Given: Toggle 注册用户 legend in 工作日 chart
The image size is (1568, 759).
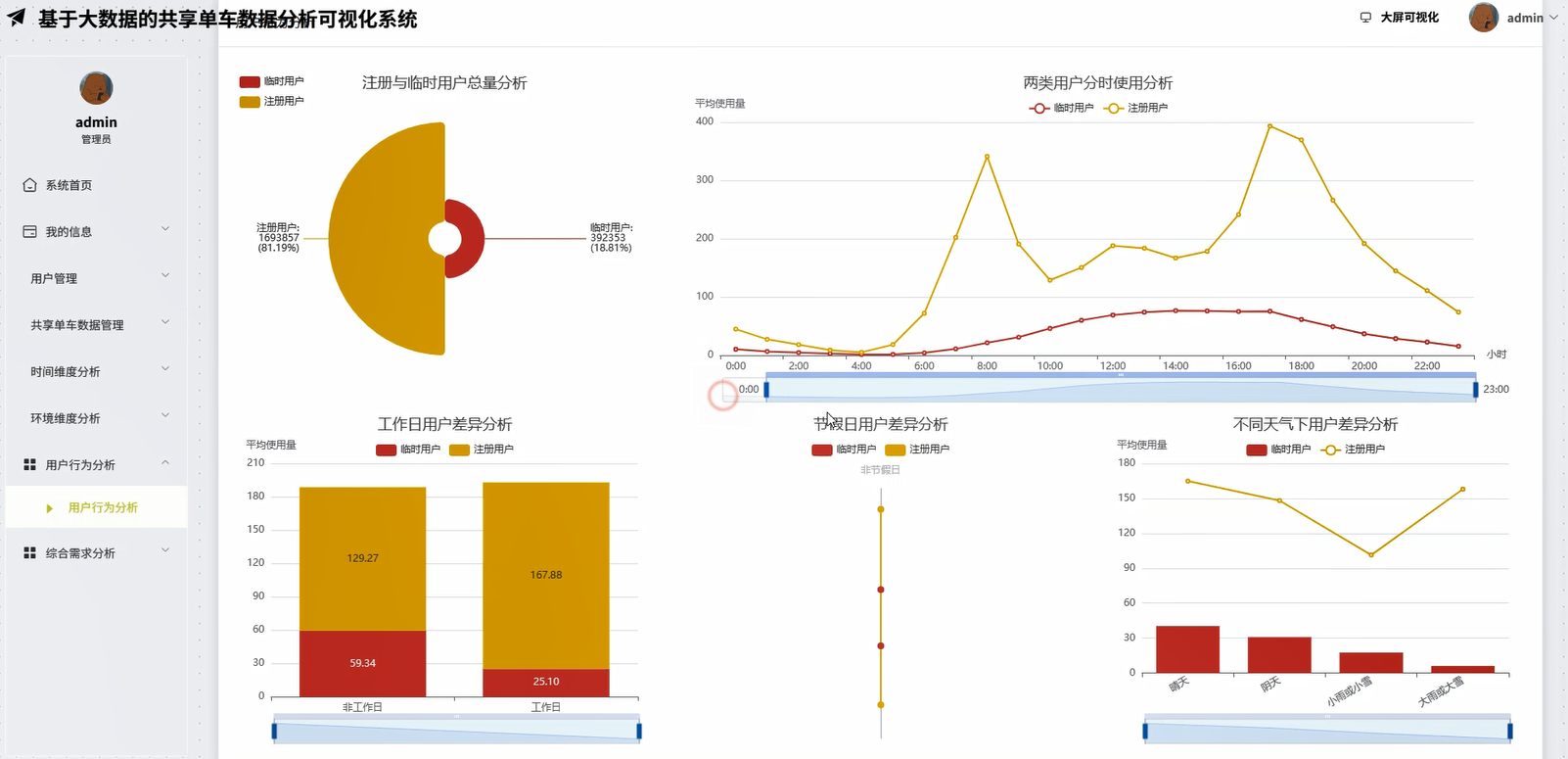Looking at the screenshot, I should 482,450.
